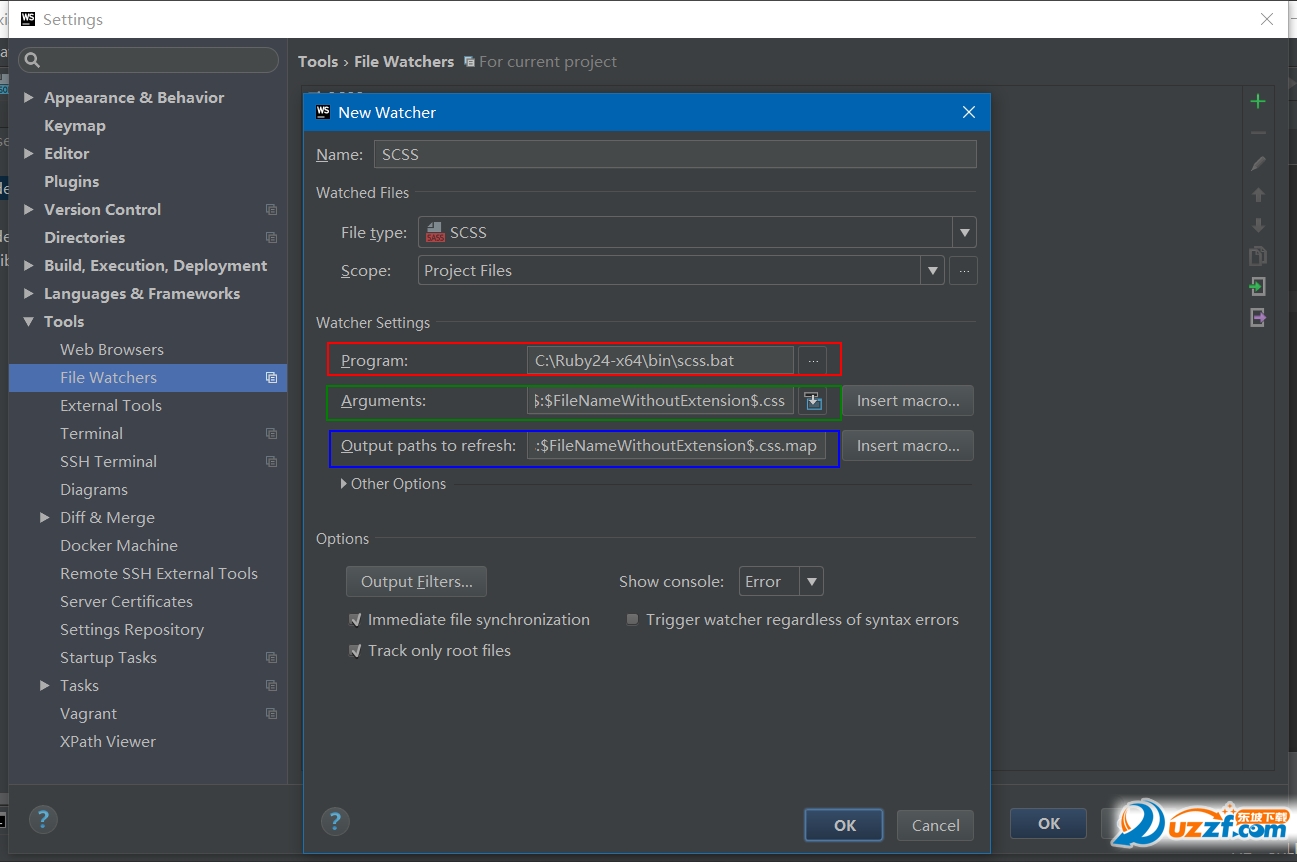Viewport: 1297px width, 862px height.
Task: Toggle Immediate file synchronization checkbox
Action: (x=355, y=620)
